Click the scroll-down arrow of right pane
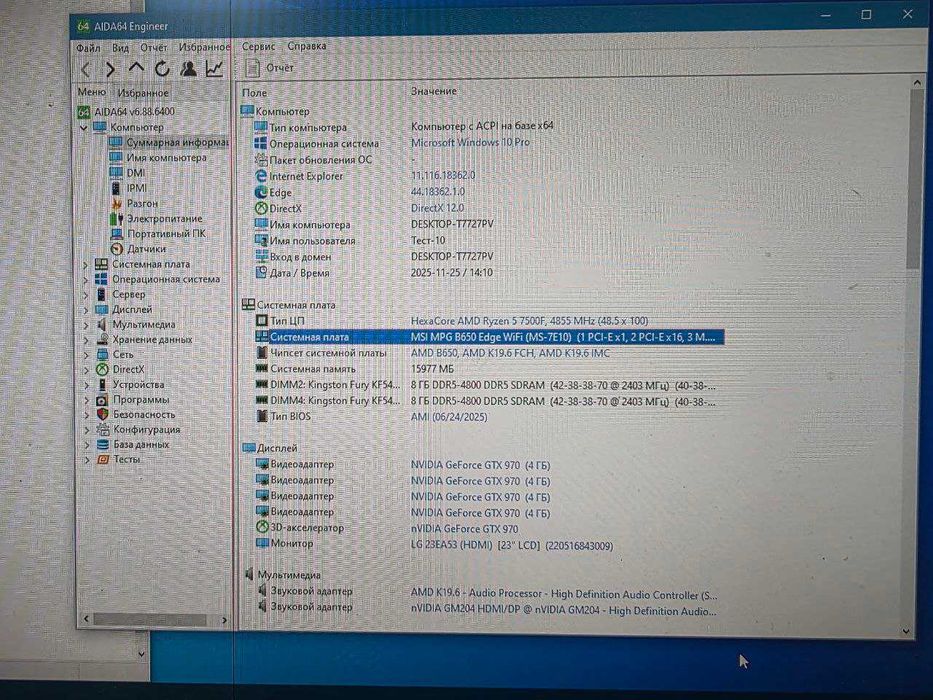This screenshot has width=933, height=700. tap(907, 631)
